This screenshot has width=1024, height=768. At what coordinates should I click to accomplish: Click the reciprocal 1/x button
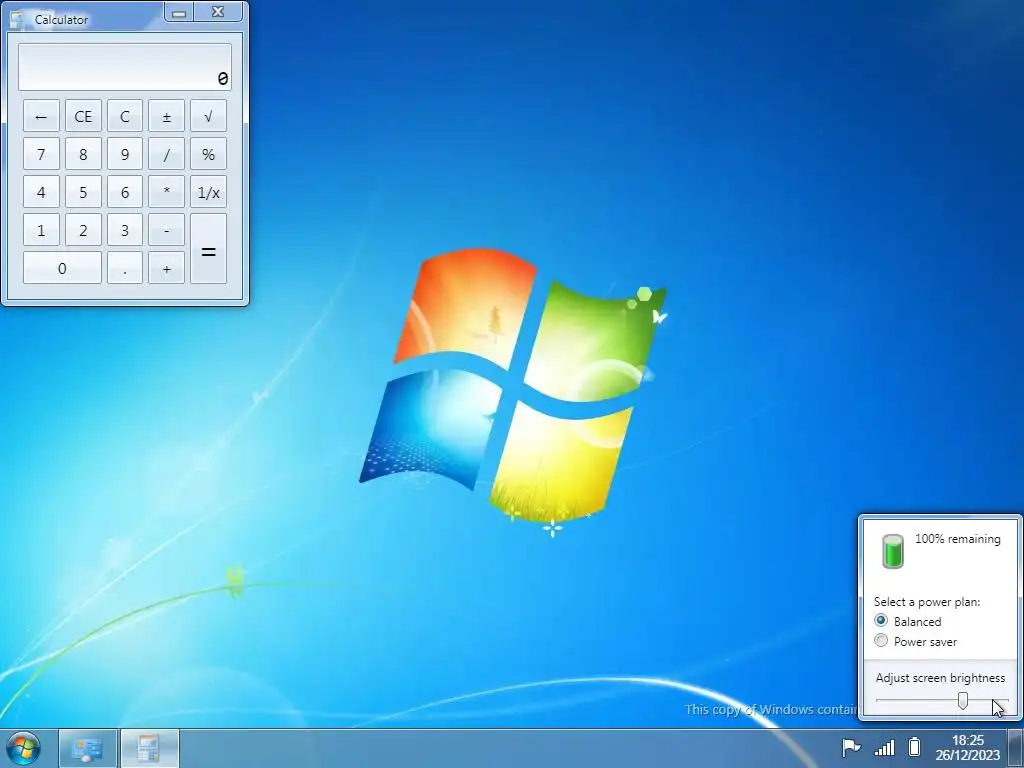coord(208,192)
